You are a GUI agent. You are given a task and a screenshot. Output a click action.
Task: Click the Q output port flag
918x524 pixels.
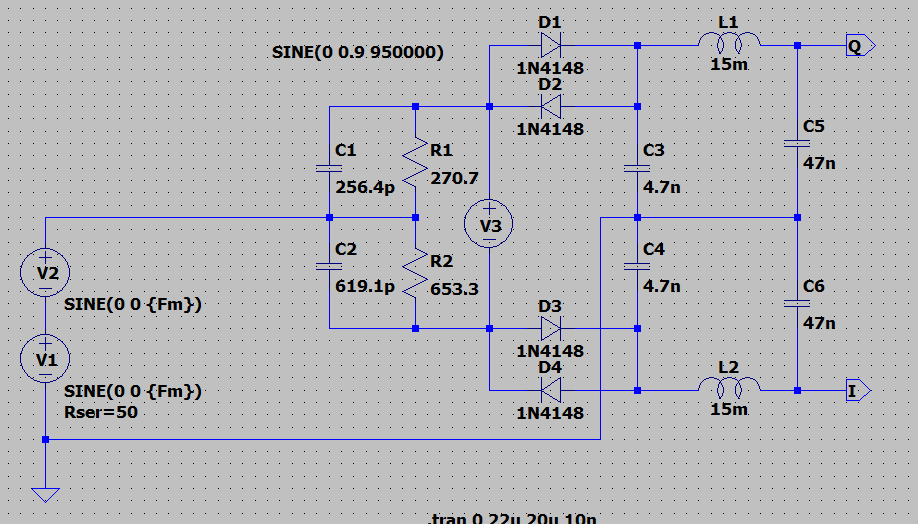click(859, 45)
